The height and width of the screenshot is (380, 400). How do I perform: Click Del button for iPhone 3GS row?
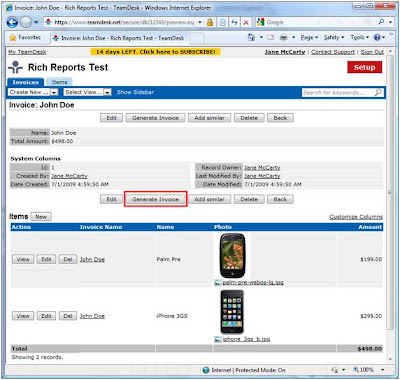point(68,316)
